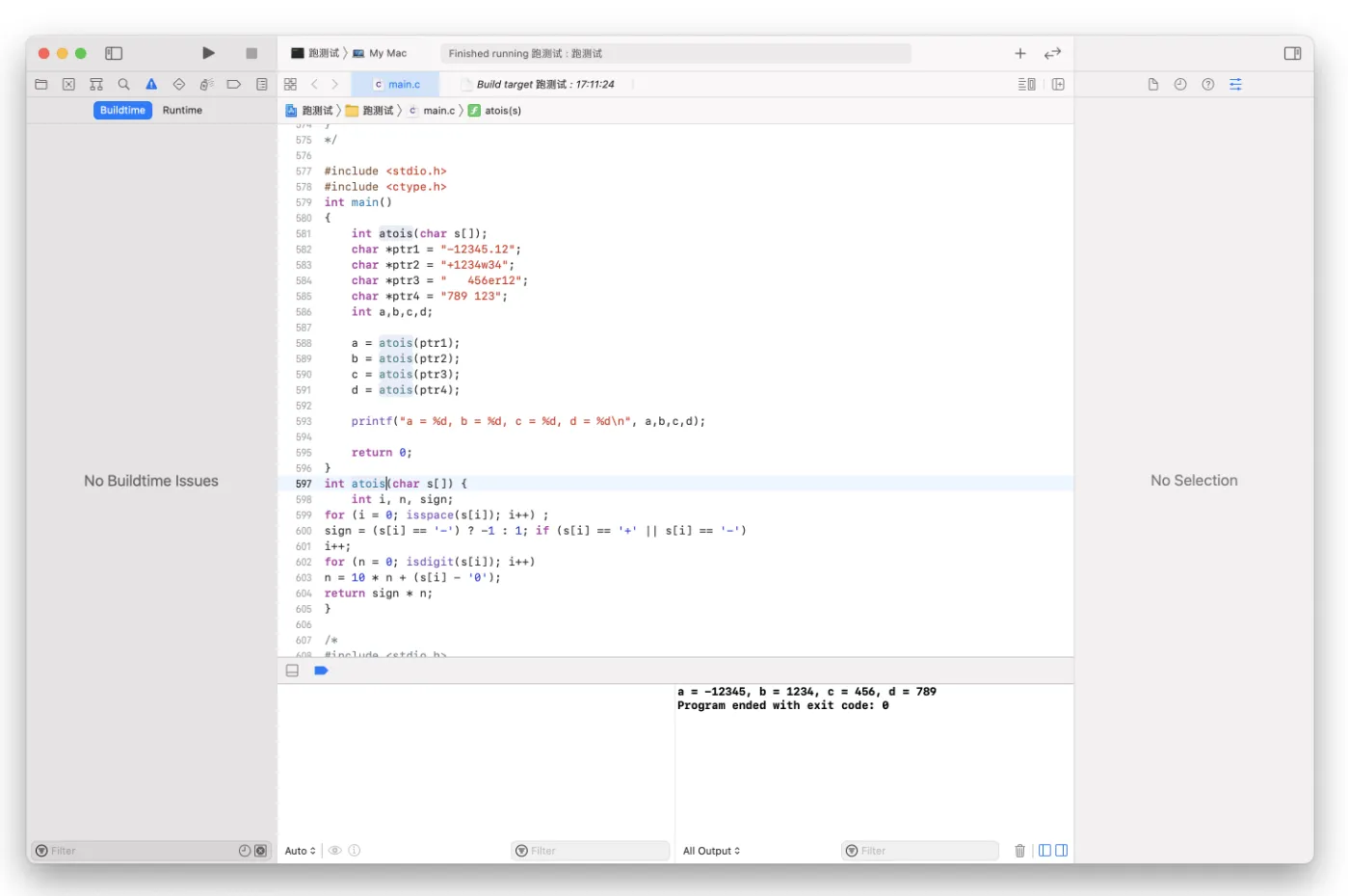This screenshot has width=1348, height=896.
Task: Open the related items grid menu
Action: [290, 84]
